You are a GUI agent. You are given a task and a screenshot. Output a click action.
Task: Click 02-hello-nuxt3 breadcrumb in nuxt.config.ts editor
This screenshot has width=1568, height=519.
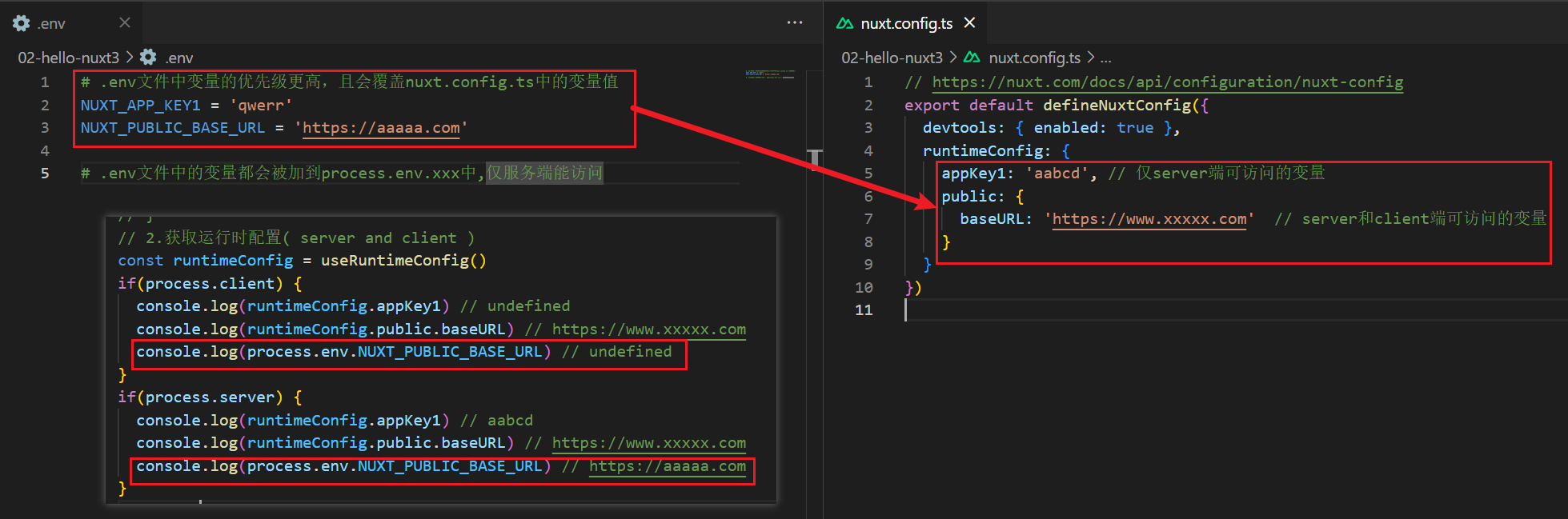click(x=892, y=58)
